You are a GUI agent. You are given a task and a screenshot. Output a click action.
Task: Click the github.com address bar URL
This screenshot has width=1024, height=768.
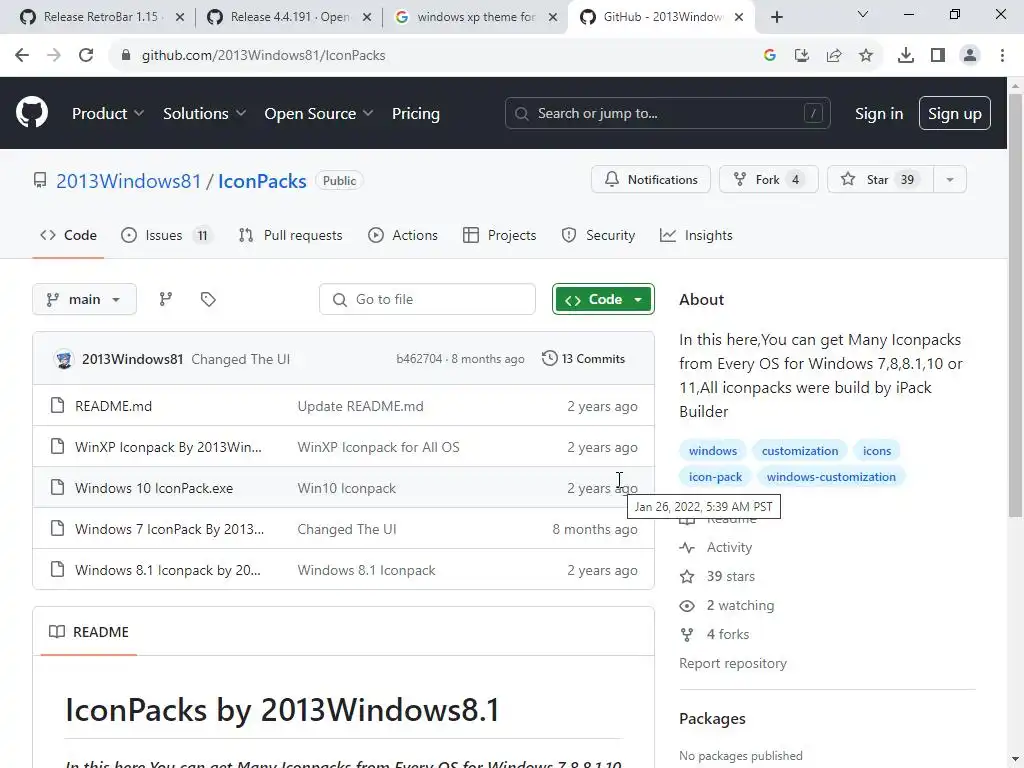click(263, 56)
